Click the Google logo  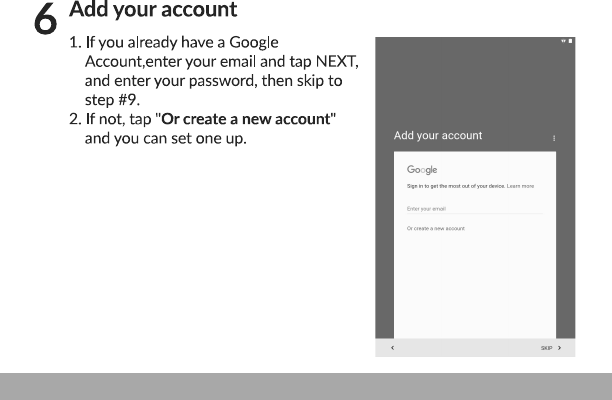[x=421, y=170]
